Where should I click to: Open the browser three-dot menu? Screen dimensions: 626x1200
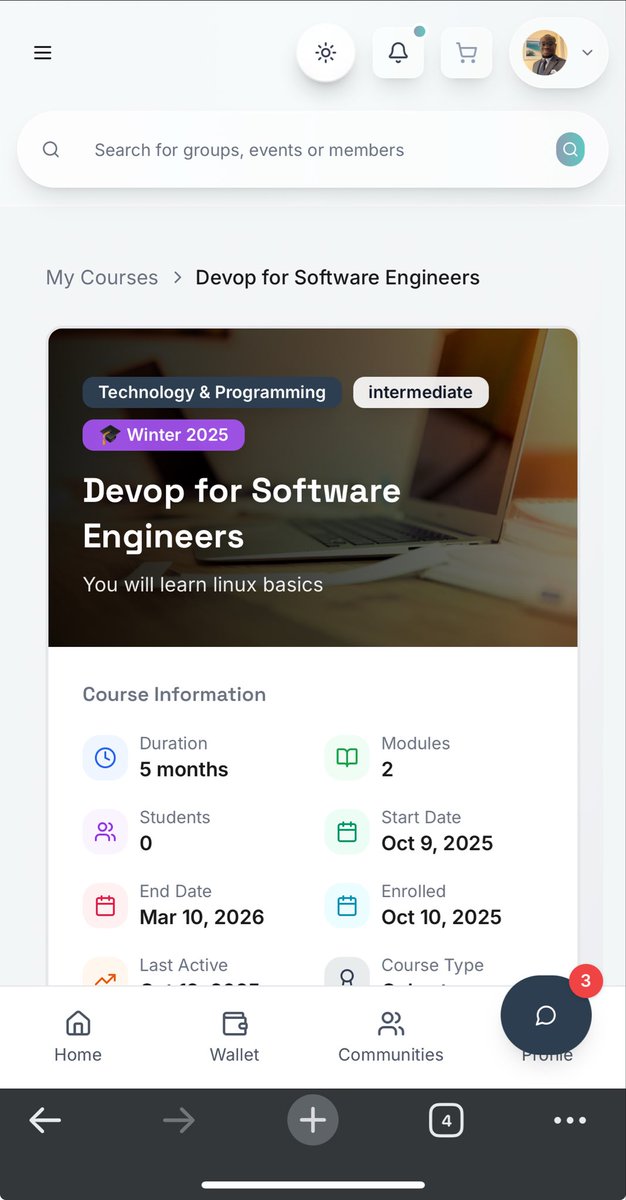[x=570, y=1121]
